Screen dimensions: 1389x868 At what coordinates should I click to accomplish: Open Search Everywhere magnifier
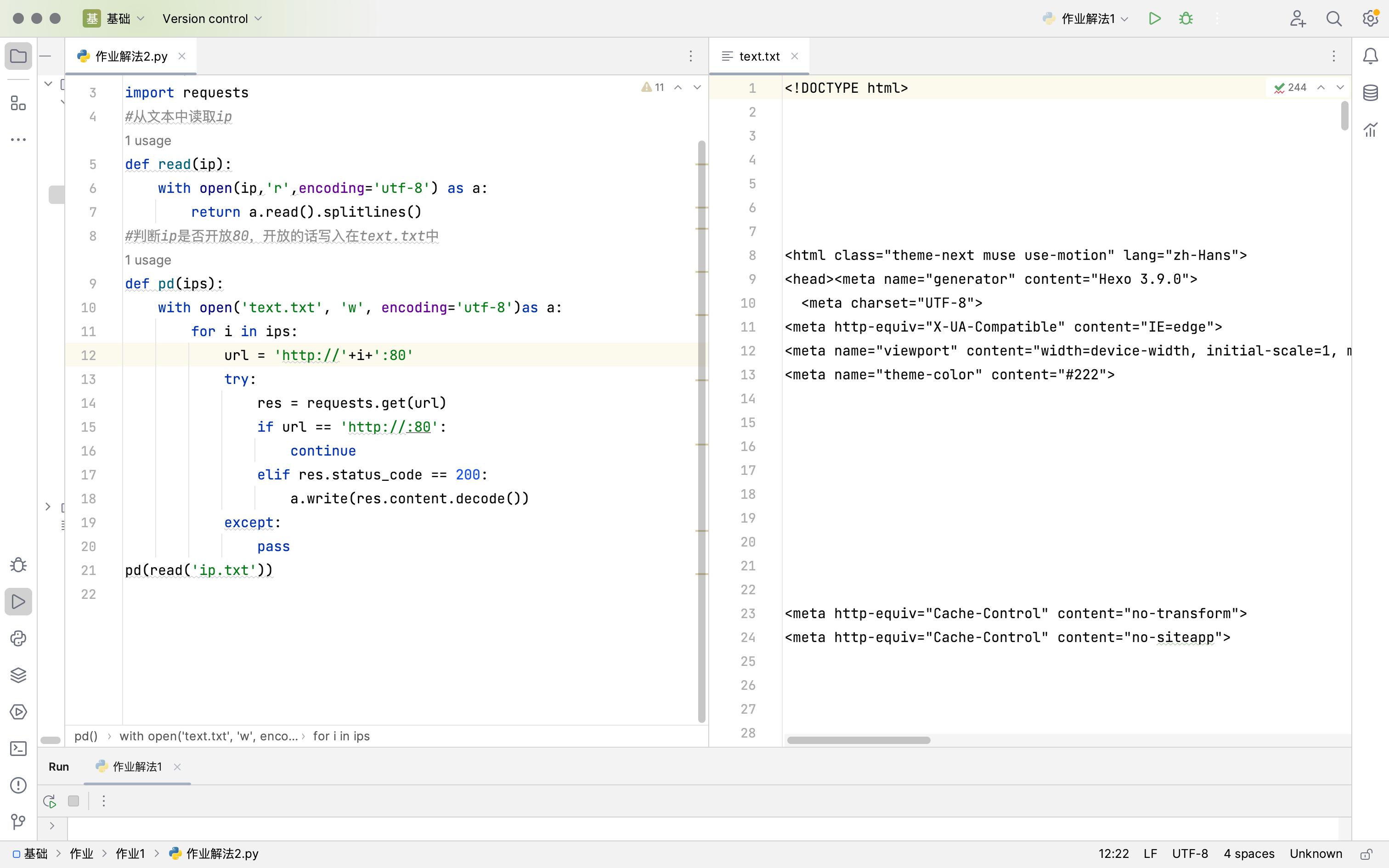(1334, 18)
